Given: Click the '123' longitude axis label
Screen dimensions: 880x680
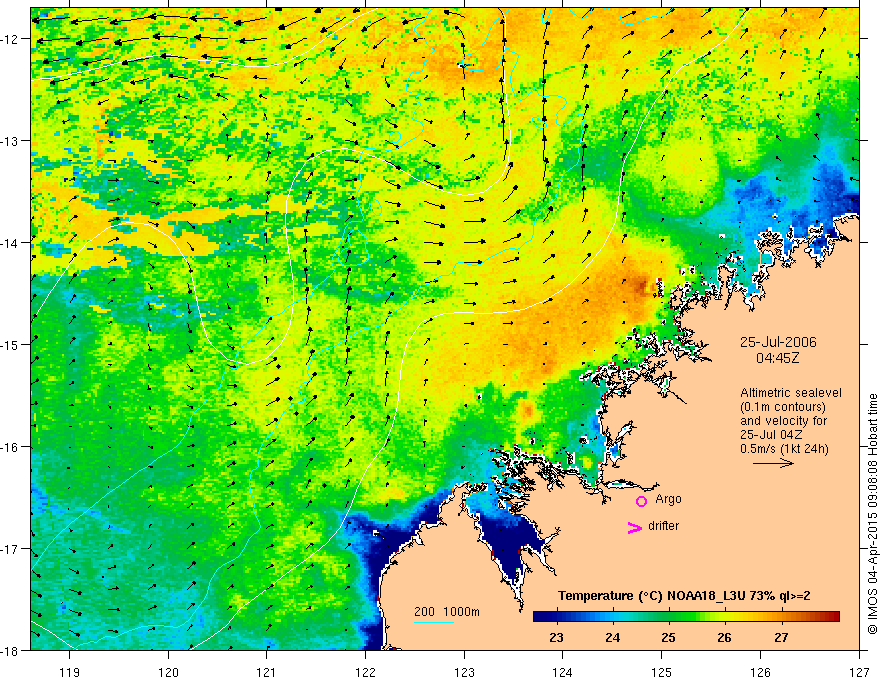Looking at the screenshot, I should [464, 672].
